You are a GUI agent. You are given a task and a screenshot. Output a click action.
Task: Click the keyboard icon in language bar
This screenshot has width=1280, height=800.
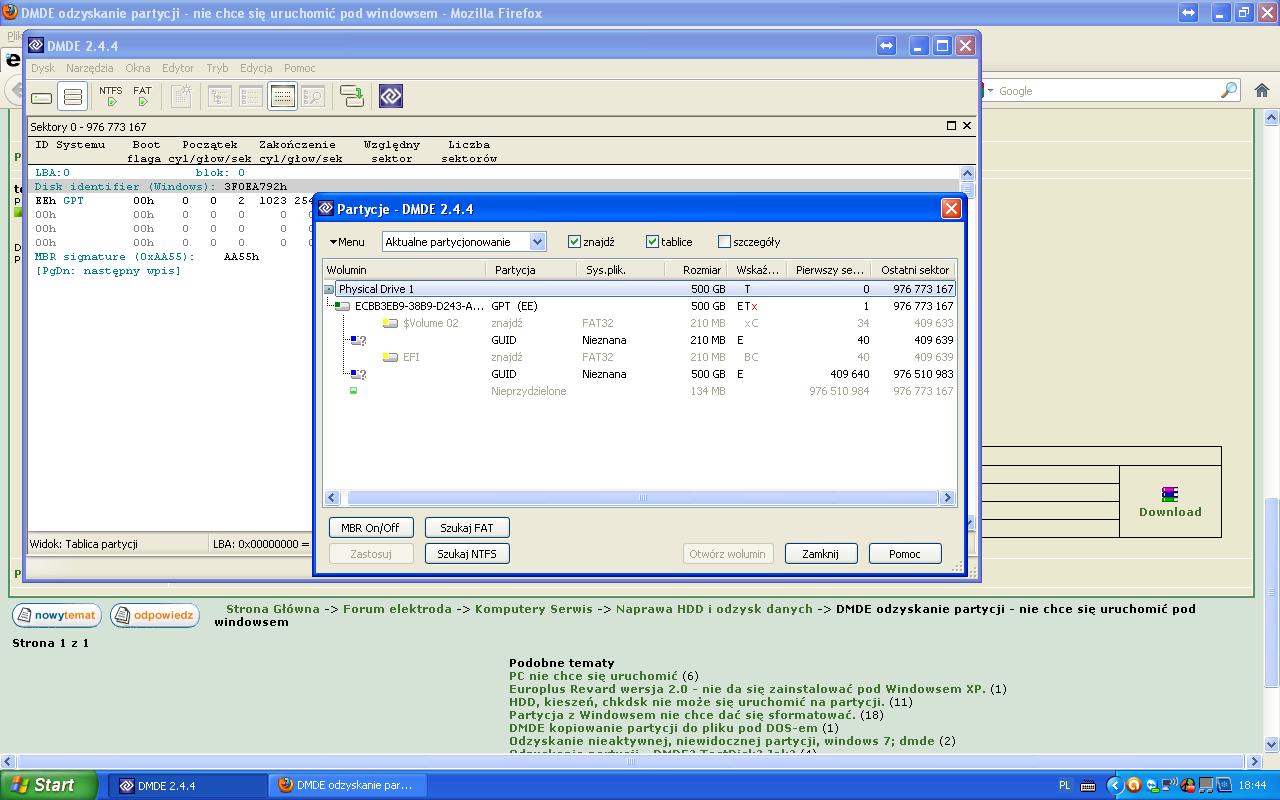click(1088, 786)
